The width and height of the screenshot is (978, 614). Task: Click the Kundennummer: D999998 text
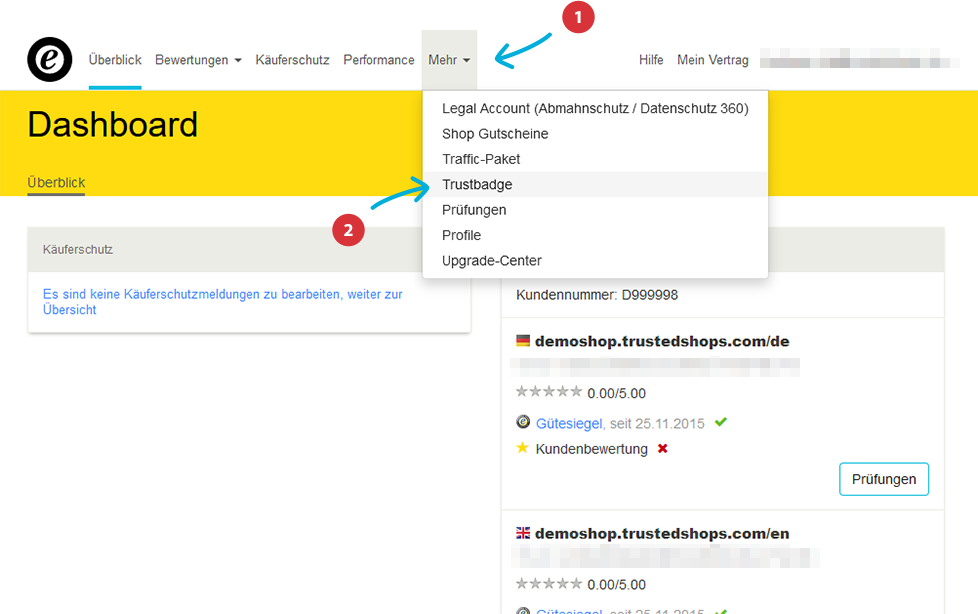click(597, 295)
